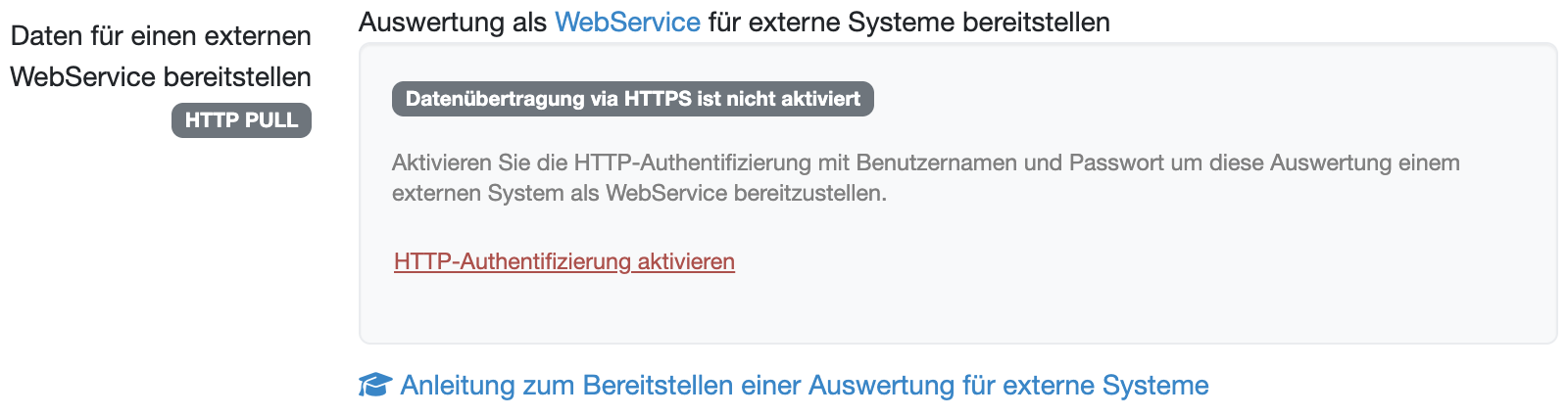Click the 'WebService bereitstellen' label line on the left
Viewport: 1568px width, 417px height.
tap(161, 77)
